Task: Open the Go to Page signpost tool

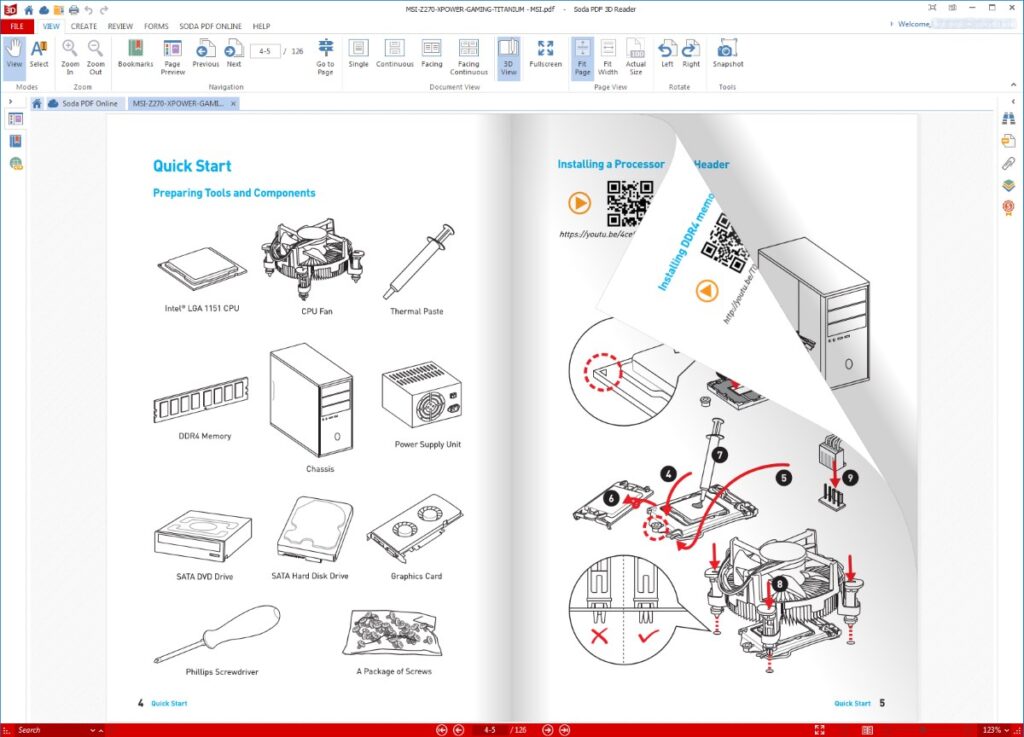Action: tap(325, 57)
